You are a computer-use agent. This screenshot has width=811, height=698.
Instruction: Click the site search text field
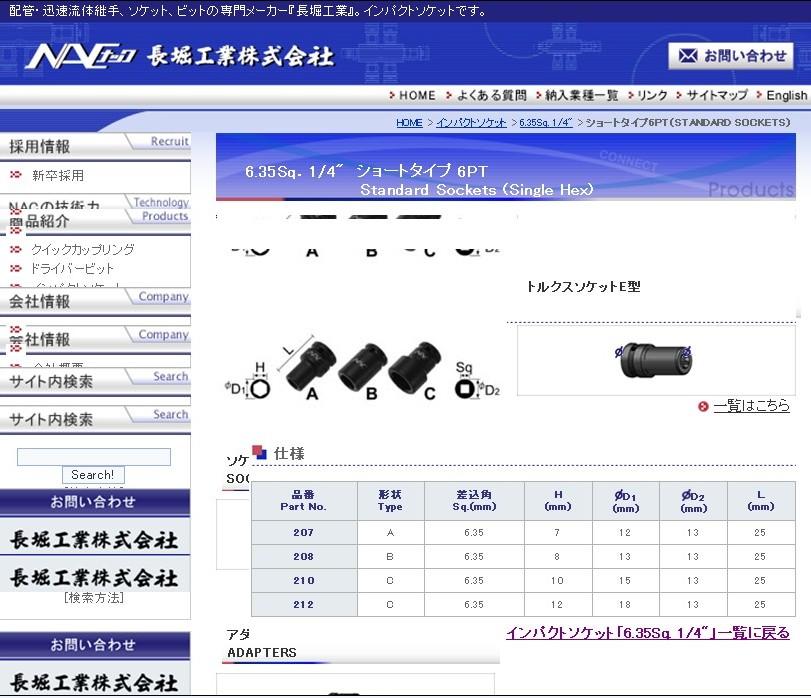point(94,457)
